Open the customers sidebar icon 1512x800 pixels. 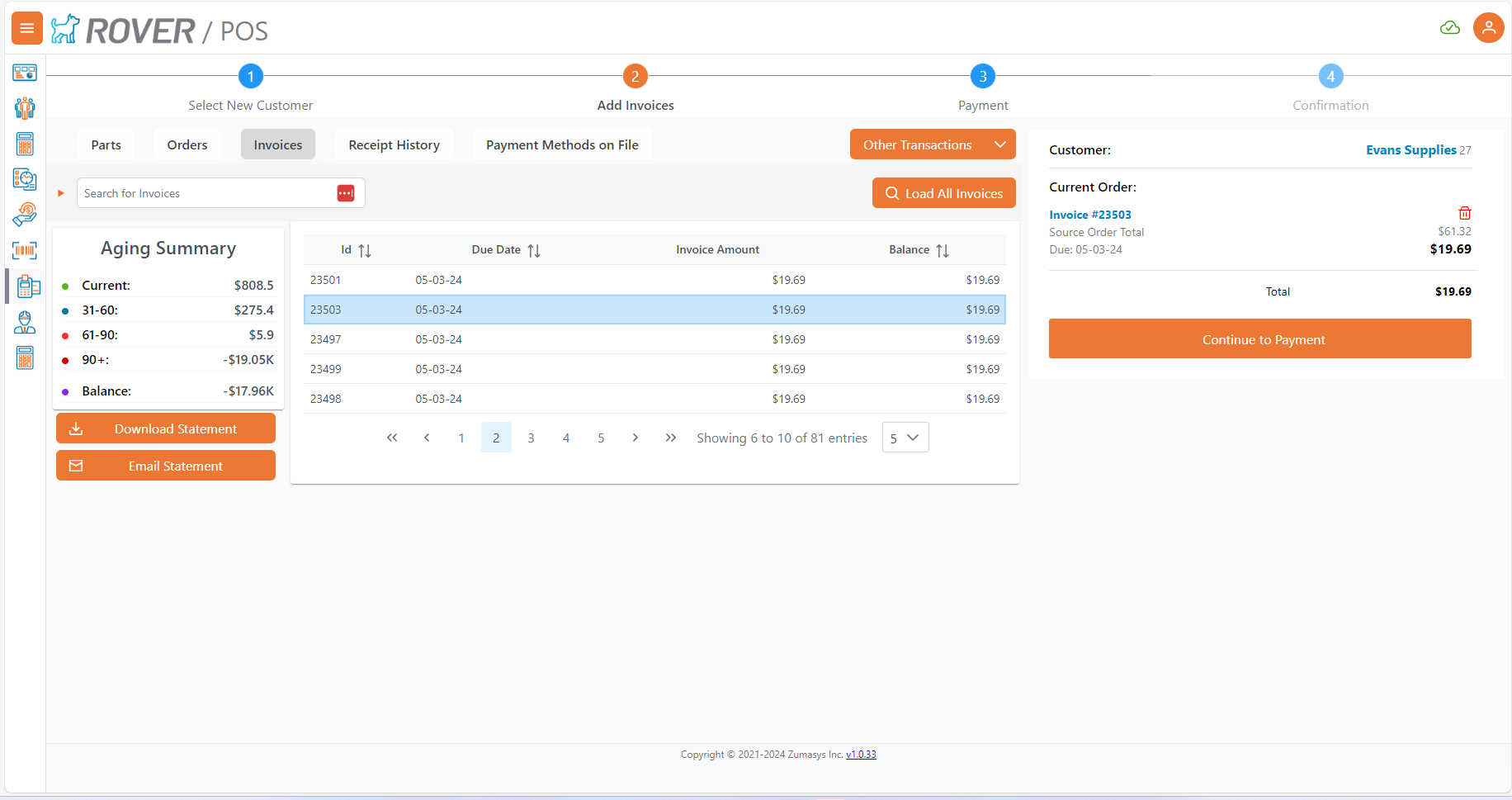click(x=25, y=108)
